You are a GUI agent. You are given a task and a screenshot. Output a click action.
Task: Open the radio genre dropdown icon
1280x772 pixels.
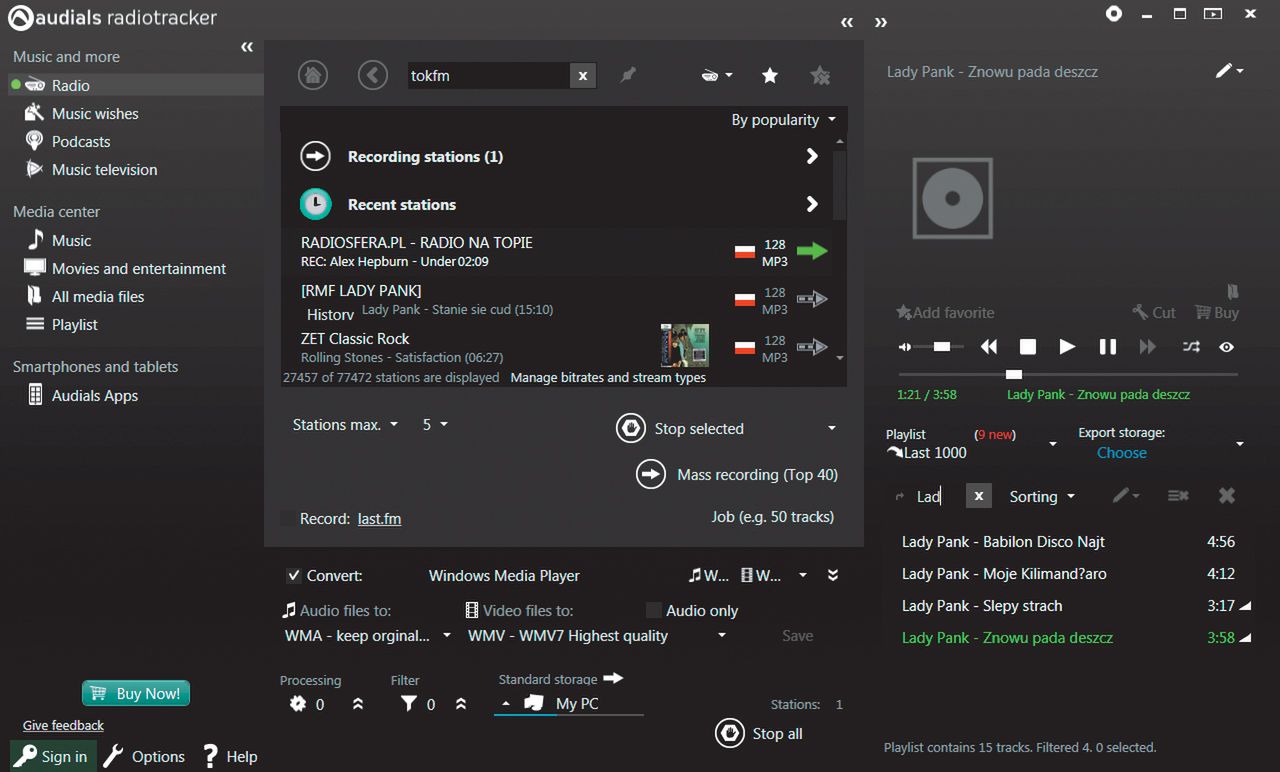pos(717,75)
